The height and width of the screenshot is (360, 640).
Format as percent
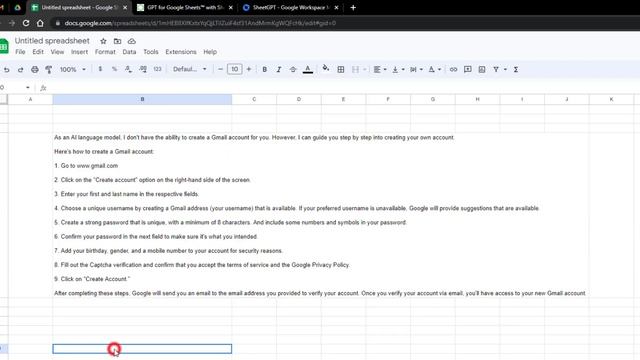(114, 69)
